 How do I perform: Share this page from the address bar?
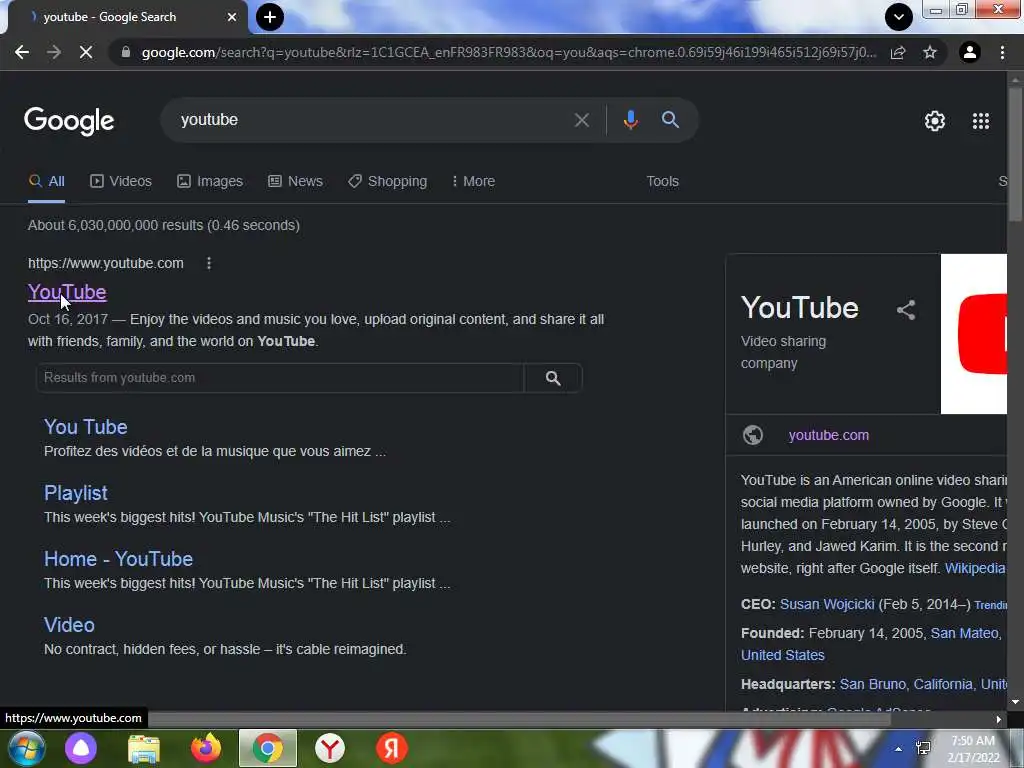[898, 52]
